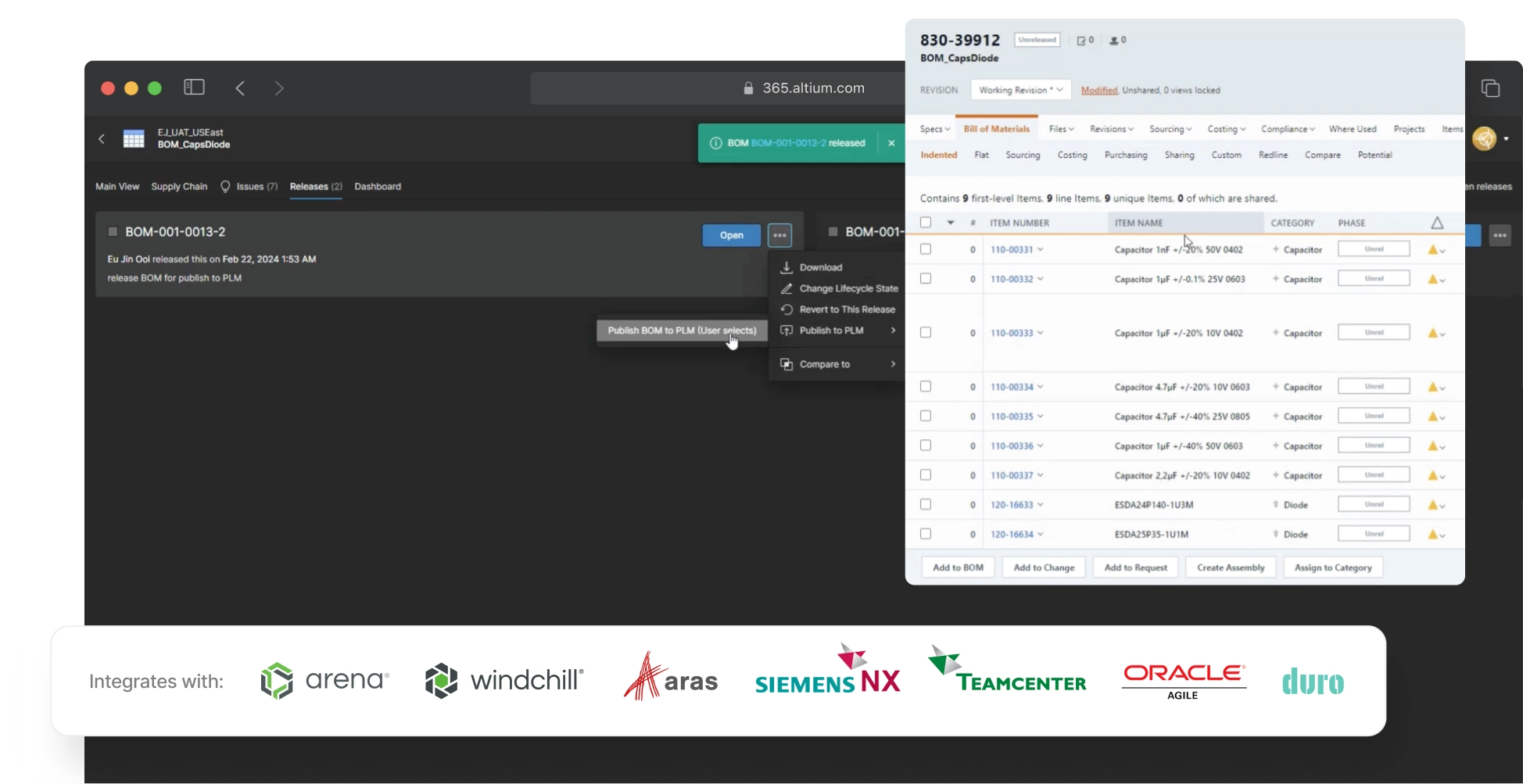Click the comments count icon next to Unreleased
This screenshot has width=1523, height=784.
coord(1085,40)
